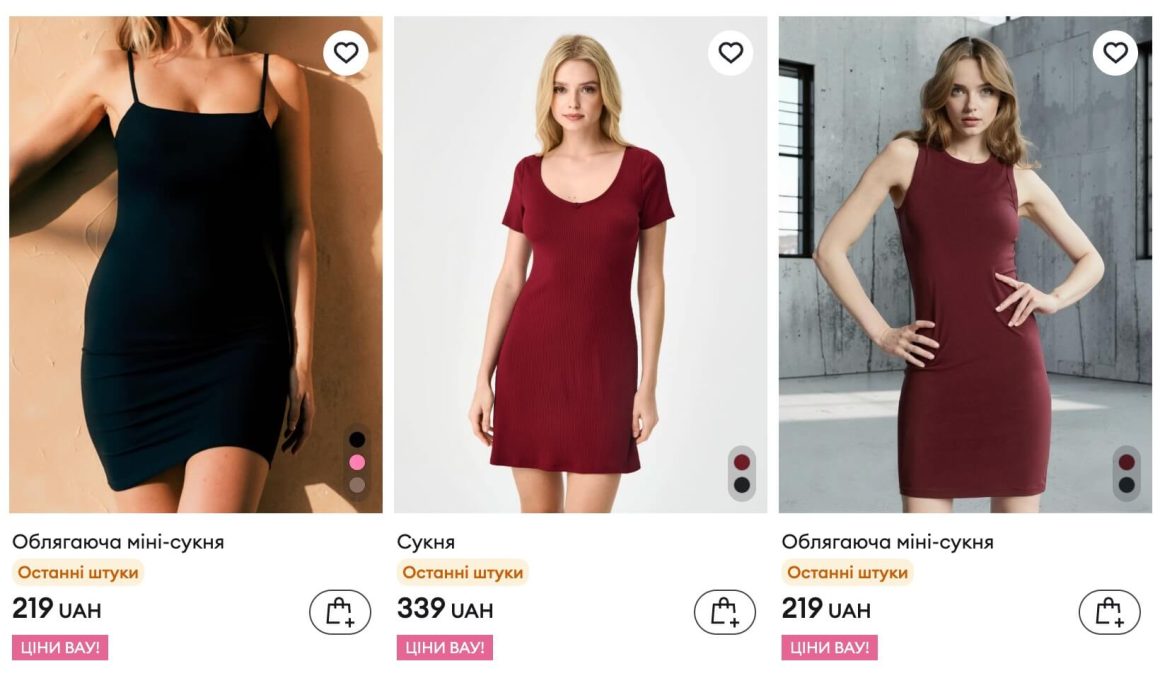Open the first Облягаюча міні-сукня product title
The width and height of the screenshot is (1160, 673).
[x=118, y=542]
